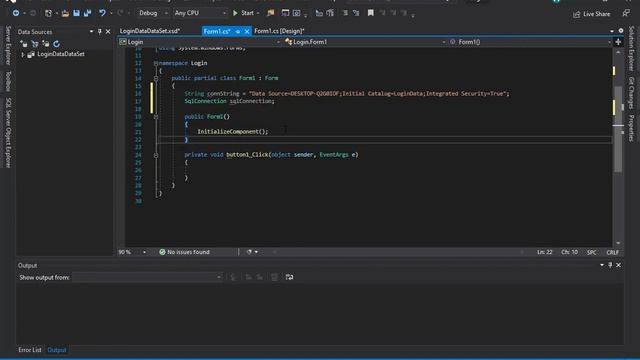Uncomment selected lines via toolbar icon
Viewport: 640px width, 360px height.
click(x=356, y=13)
